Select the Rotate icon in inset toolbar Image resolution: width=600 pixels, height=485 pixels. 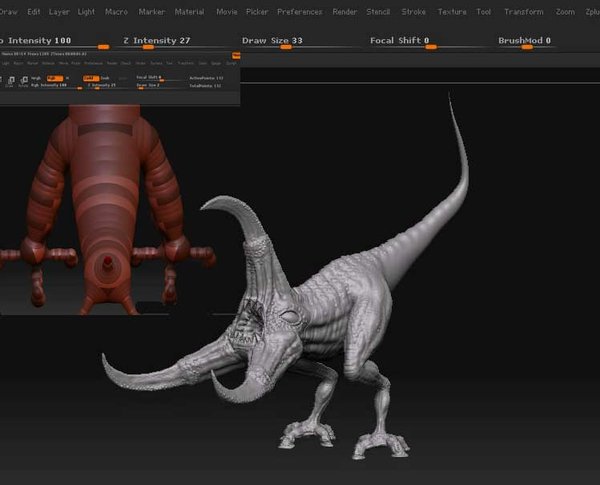pos(24,80)
